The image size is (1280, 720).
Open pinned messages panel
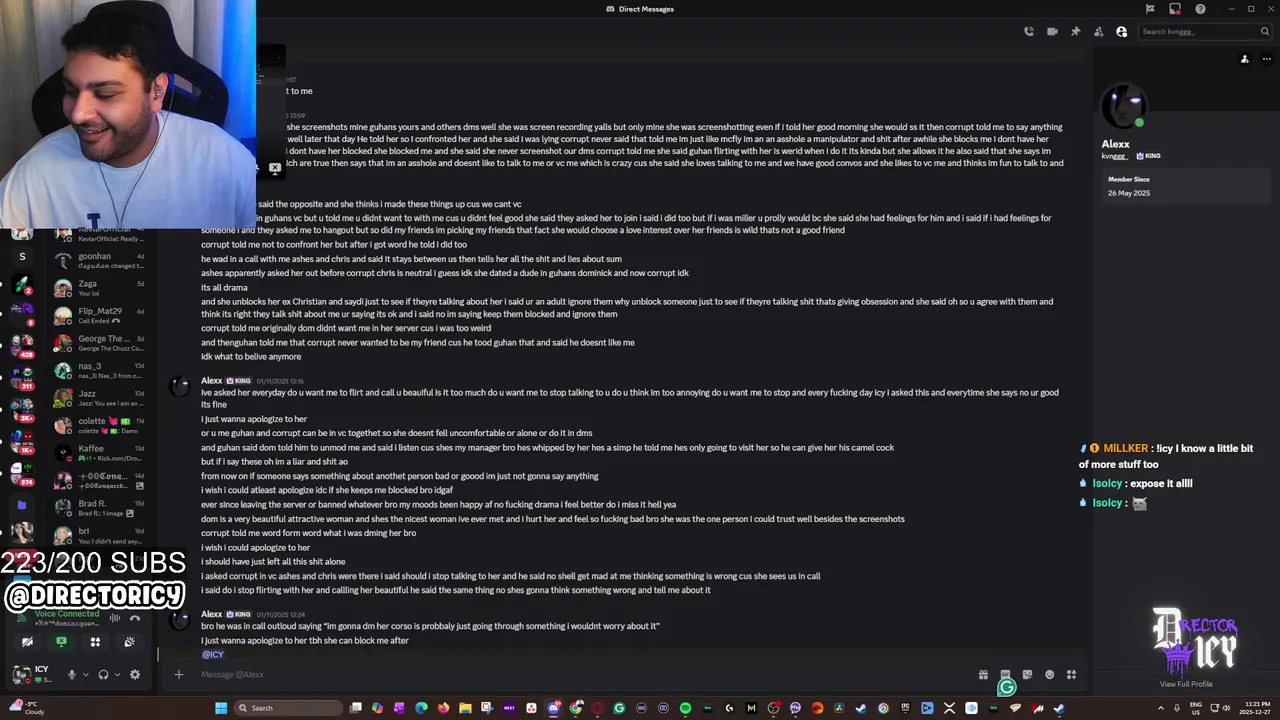pyautogui.click(x=1075, y=31)
